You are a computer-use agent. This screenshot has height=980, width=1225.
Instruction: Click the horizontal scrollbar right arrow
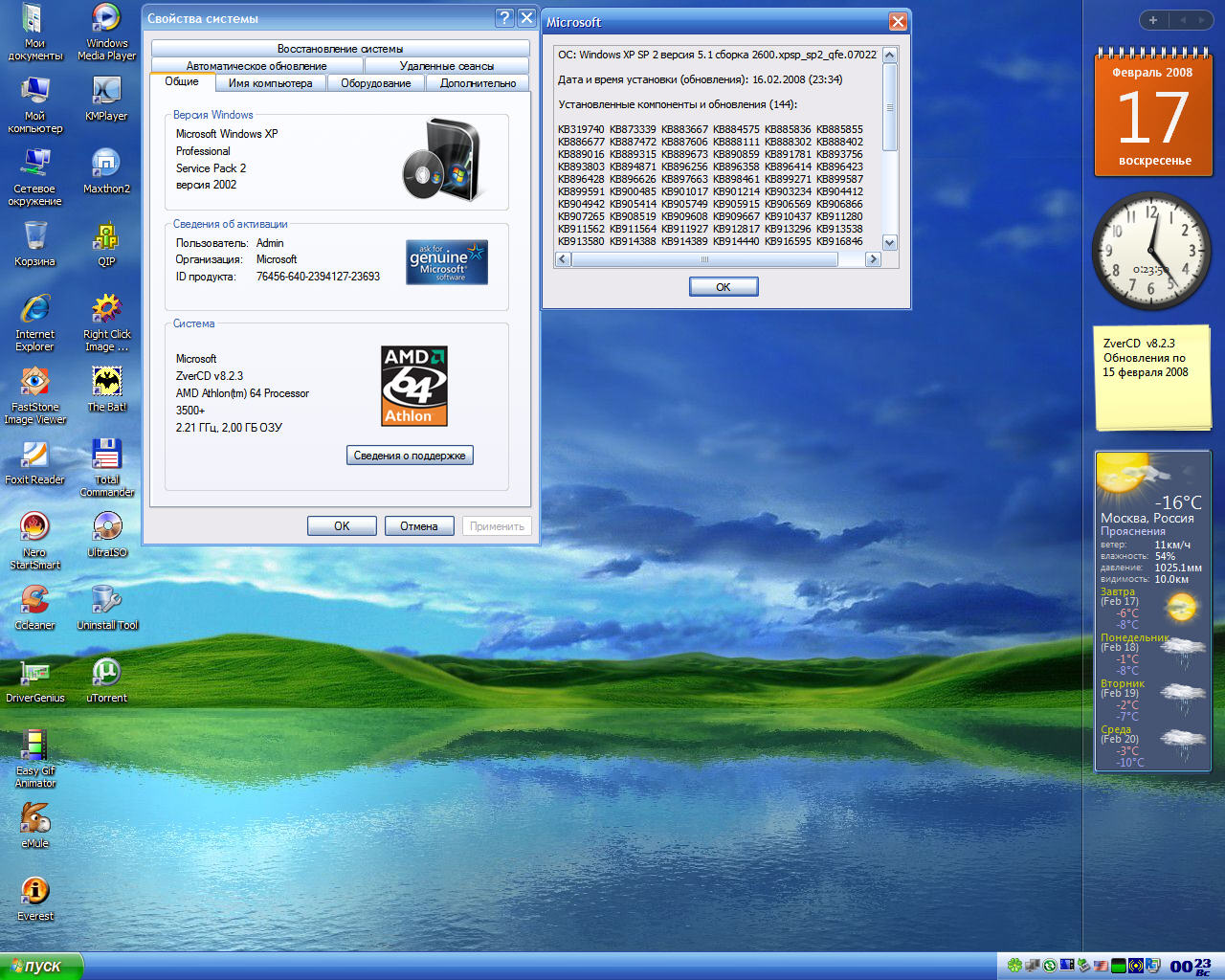(872, 259)
